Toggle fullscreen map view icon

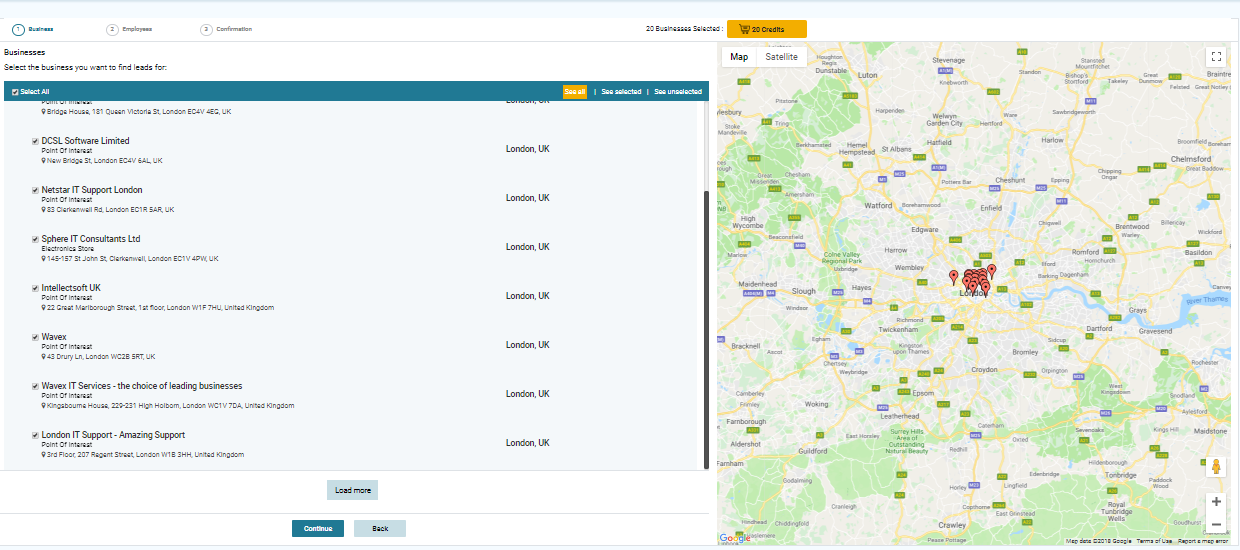pos(1215,57)
